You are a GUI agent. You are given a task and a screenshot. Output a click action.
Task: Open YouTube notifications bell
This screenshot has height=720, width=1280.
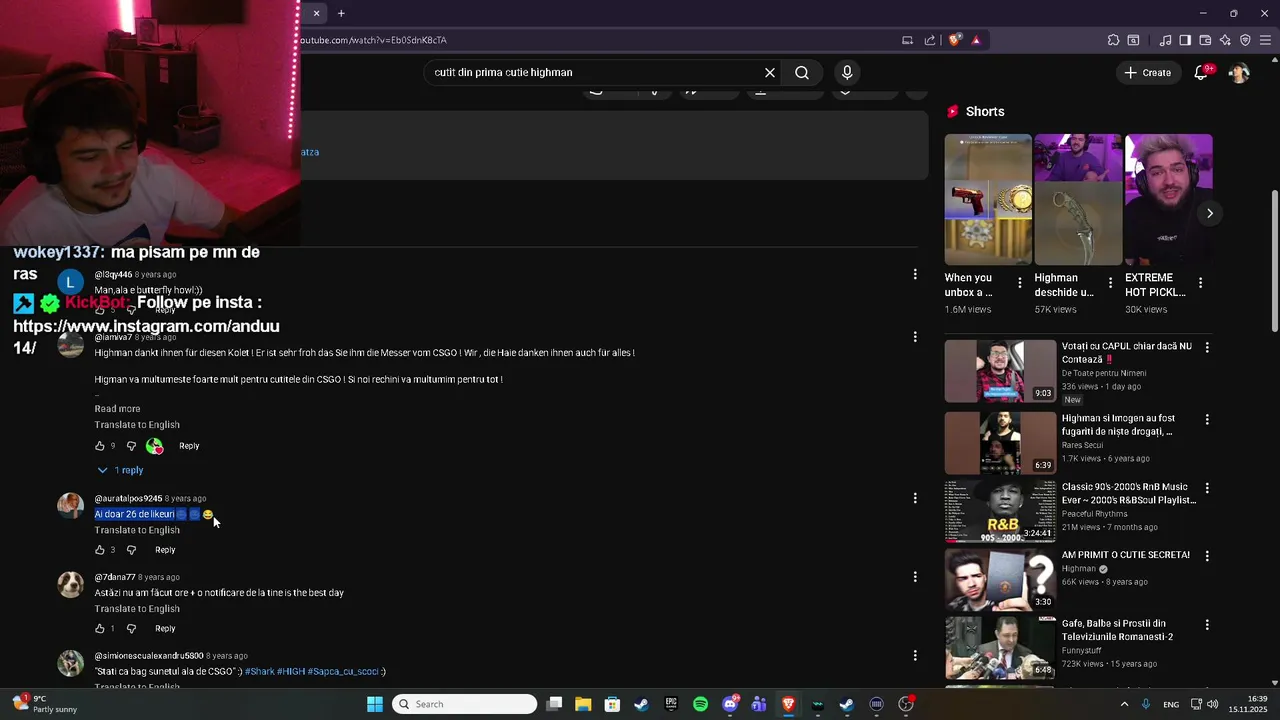click(1202, 72)
